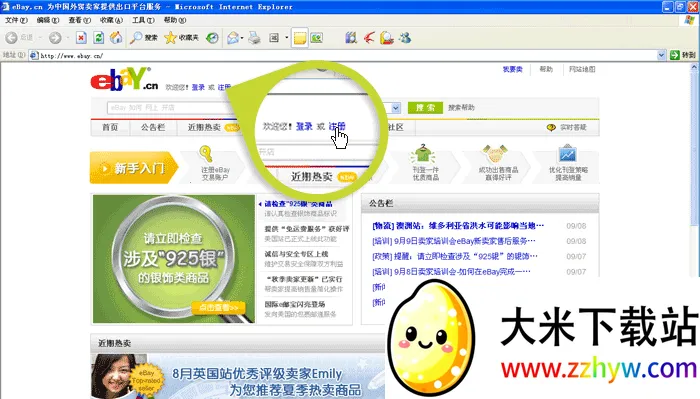The width and height of the screenshot is (700, 399).
Task: Click the Edit page toolbar icon
Action: (x=274, y=38)
